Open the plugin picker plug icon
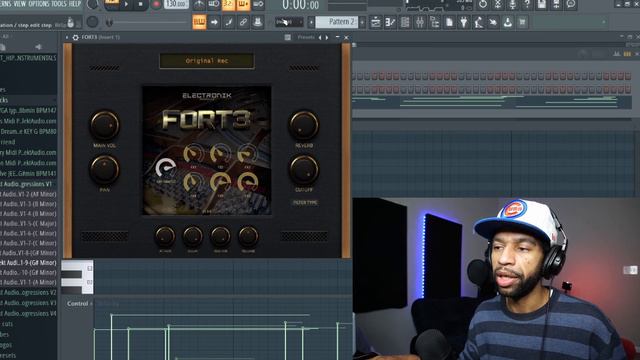This screenshot has width=640, height=360. pos(464,22)
